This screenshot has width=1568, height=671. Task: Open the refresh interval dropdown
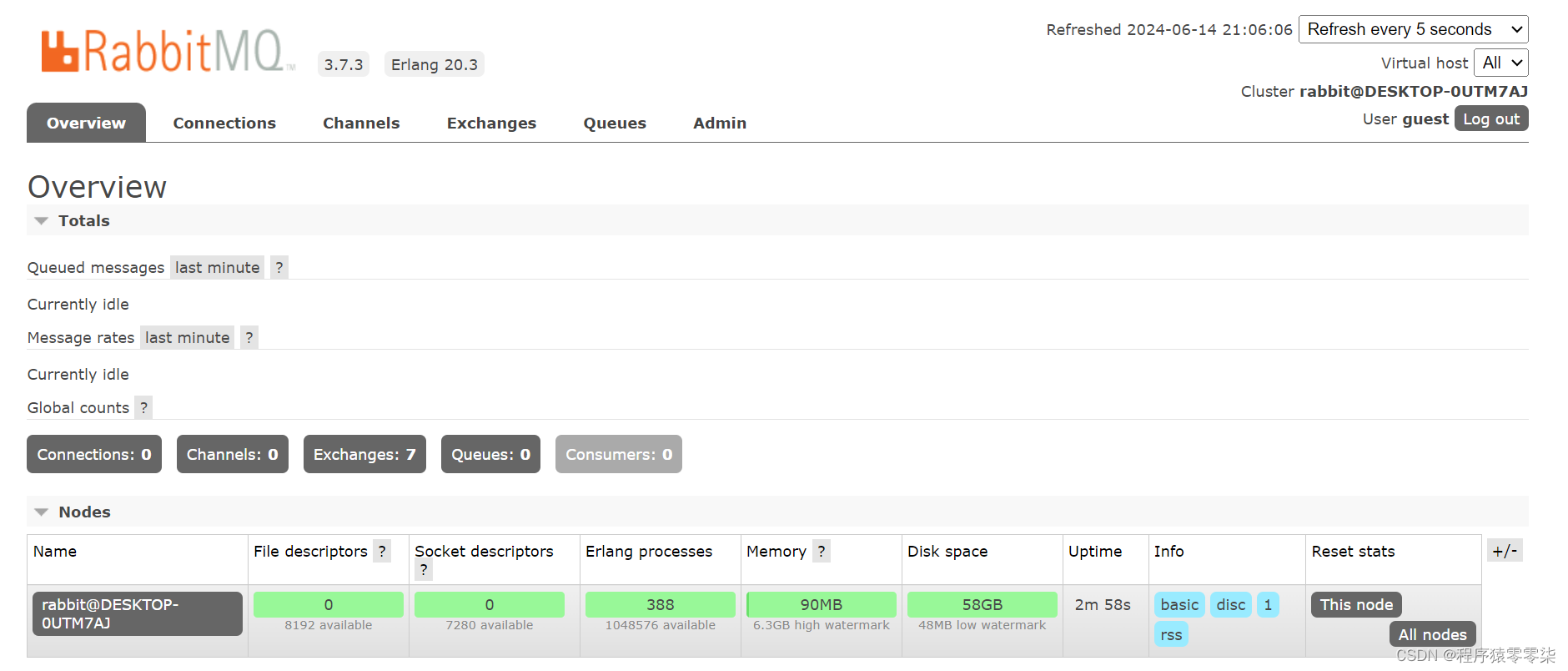1414,29
